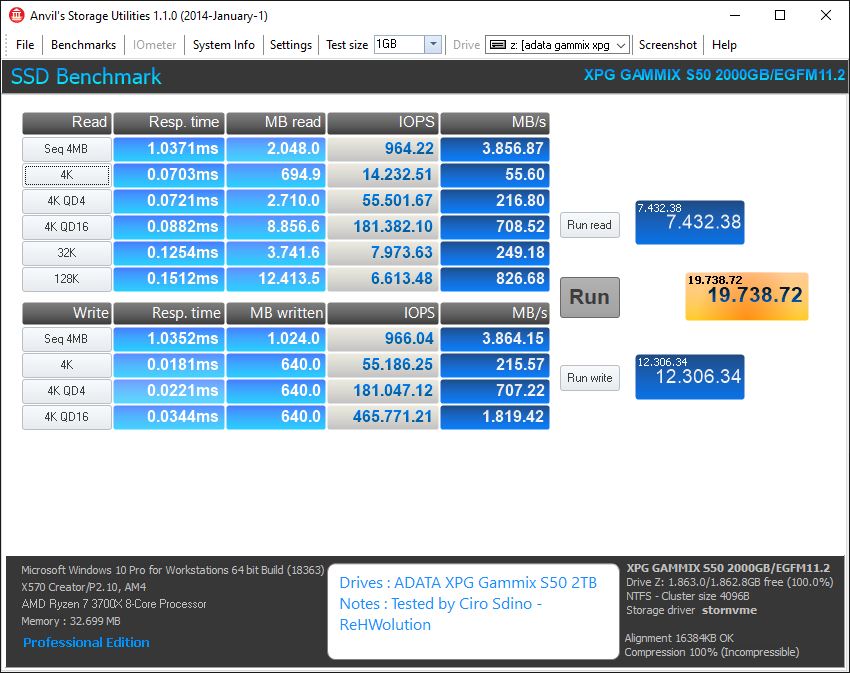Click the NTFS - Cluster size 4096B text
Viewport: 850px width, 673px height.
(688, 597)
